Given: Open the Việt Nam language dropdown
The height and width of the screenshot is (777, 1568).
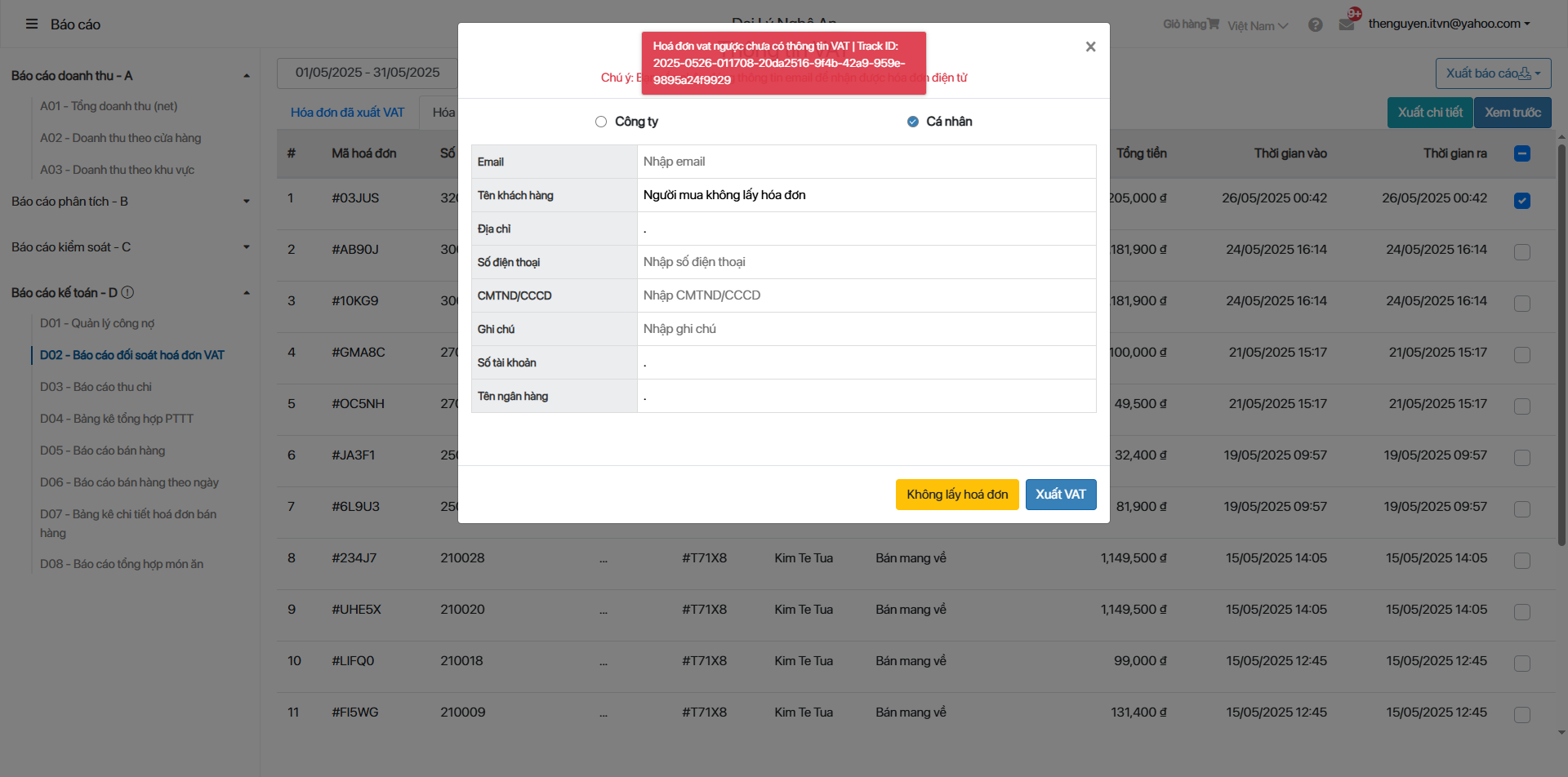Looking at the screenshot, I should [x=1257, y=26].
